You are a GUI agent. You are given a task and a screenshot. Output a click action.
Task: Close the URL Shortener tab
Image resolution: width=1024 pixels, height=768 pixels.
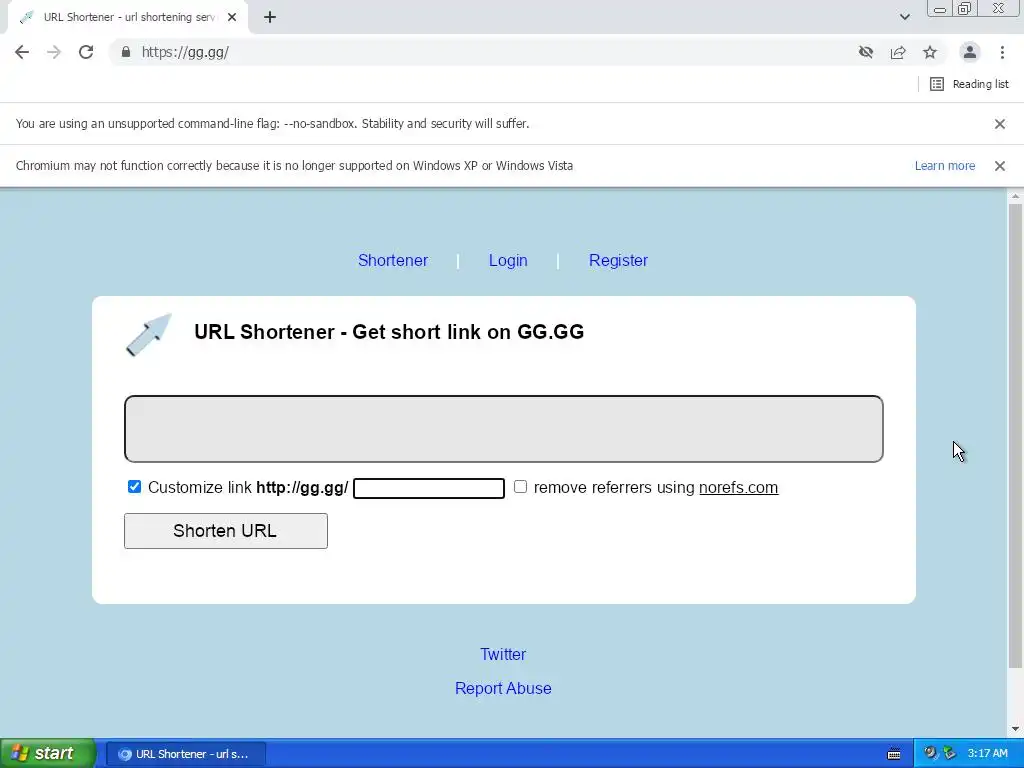pos(232,17)
